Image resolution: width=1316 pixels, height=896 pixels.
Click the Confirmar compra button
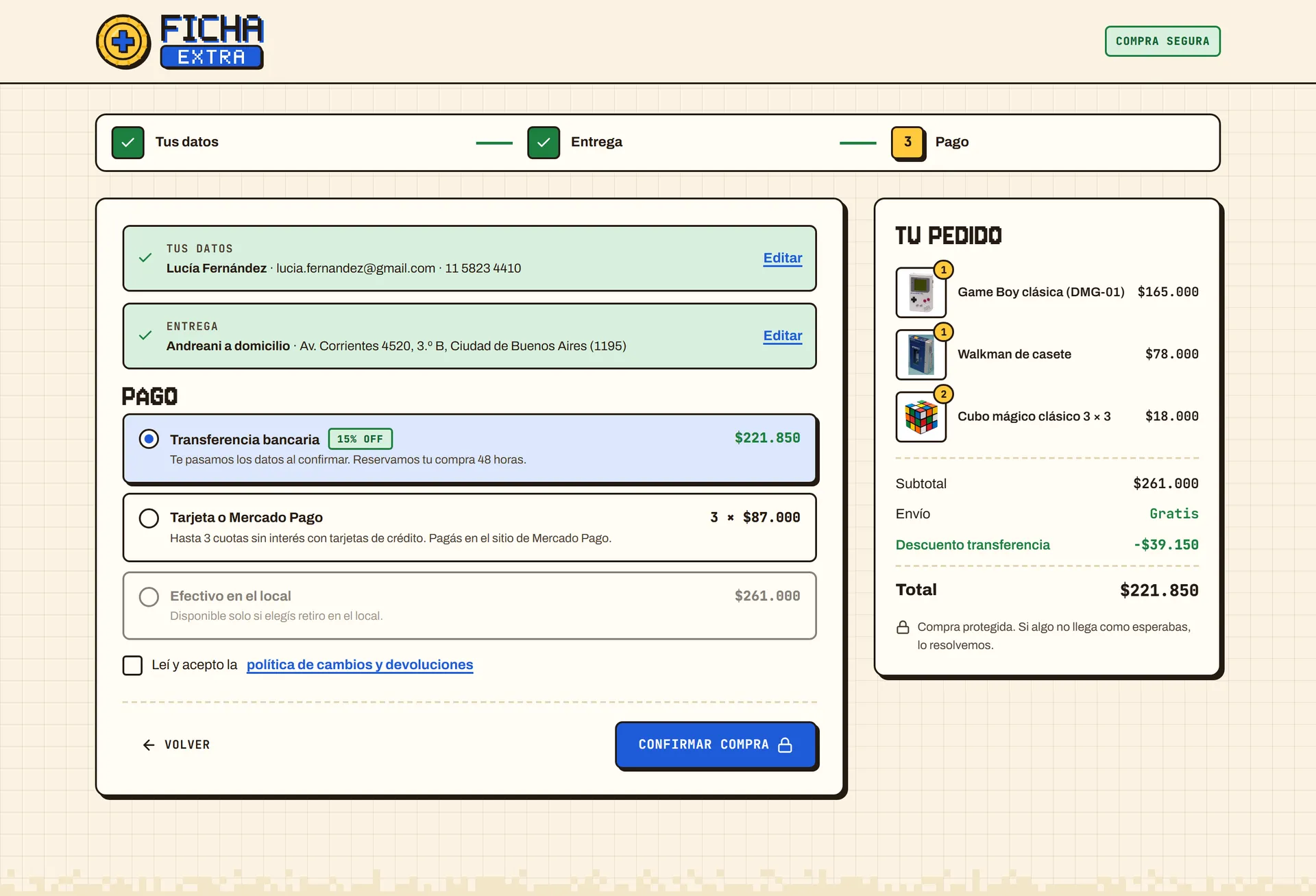click(x=716, y=744)
